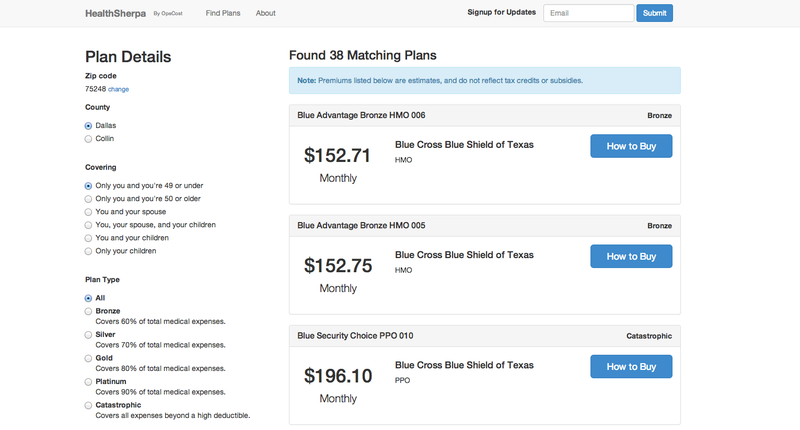Click 'Covers all expenses beyond a high deductible' text
Viewport: 800px width, 430px height.
coord(173,415)
